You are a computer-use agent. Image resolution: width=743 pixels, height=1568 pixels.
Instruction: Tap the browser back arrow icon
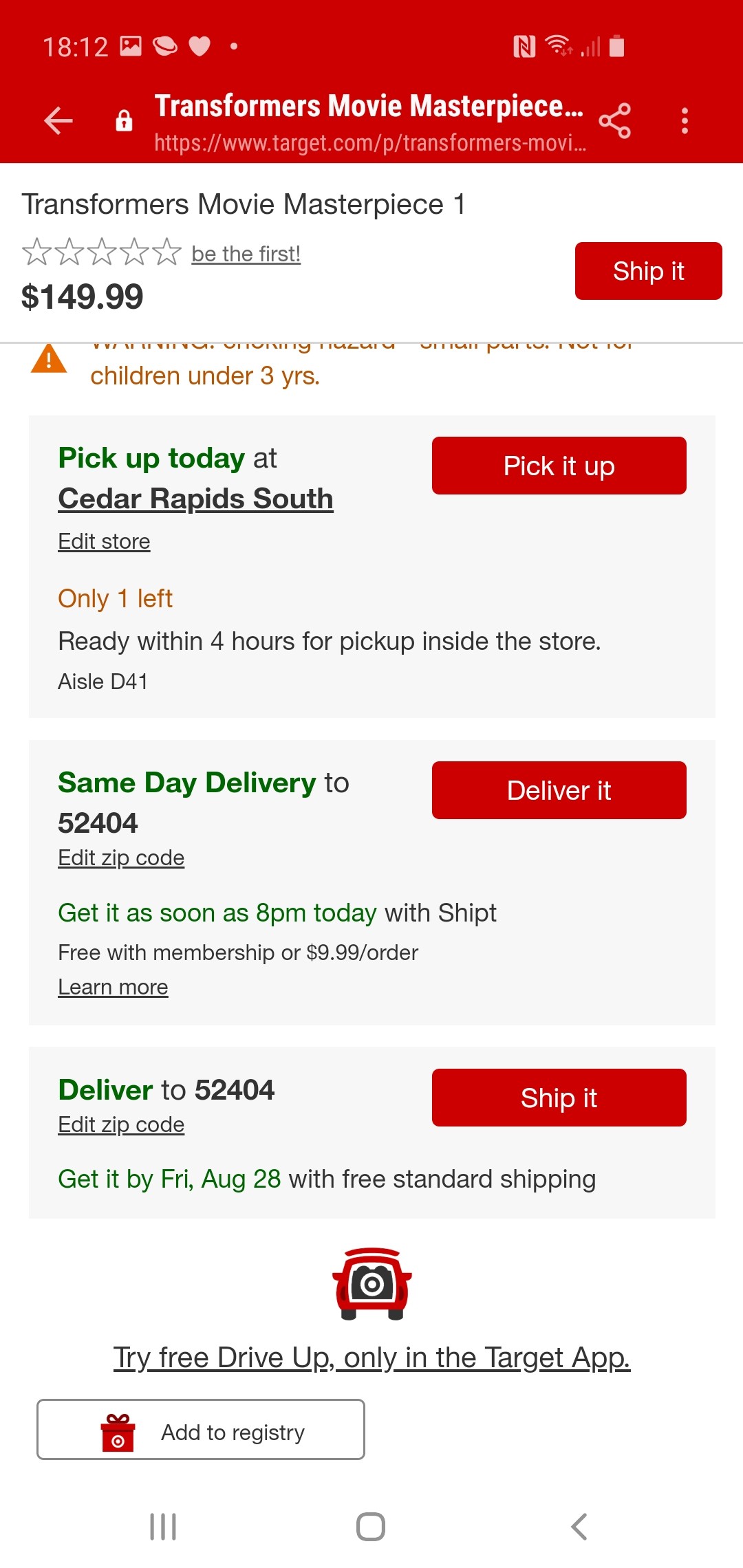58,121
